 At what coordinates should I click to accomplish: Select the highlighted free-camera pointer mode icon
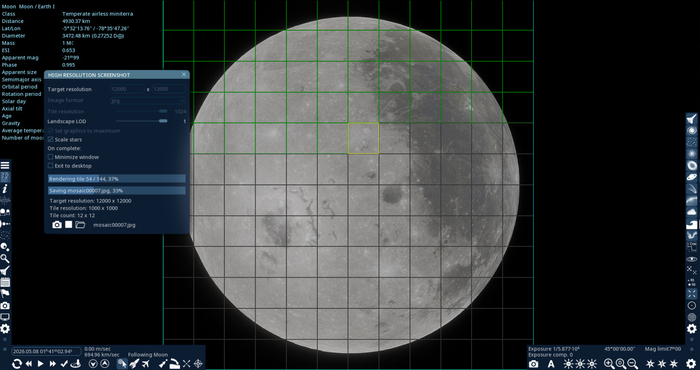click(x=122, y=364)
